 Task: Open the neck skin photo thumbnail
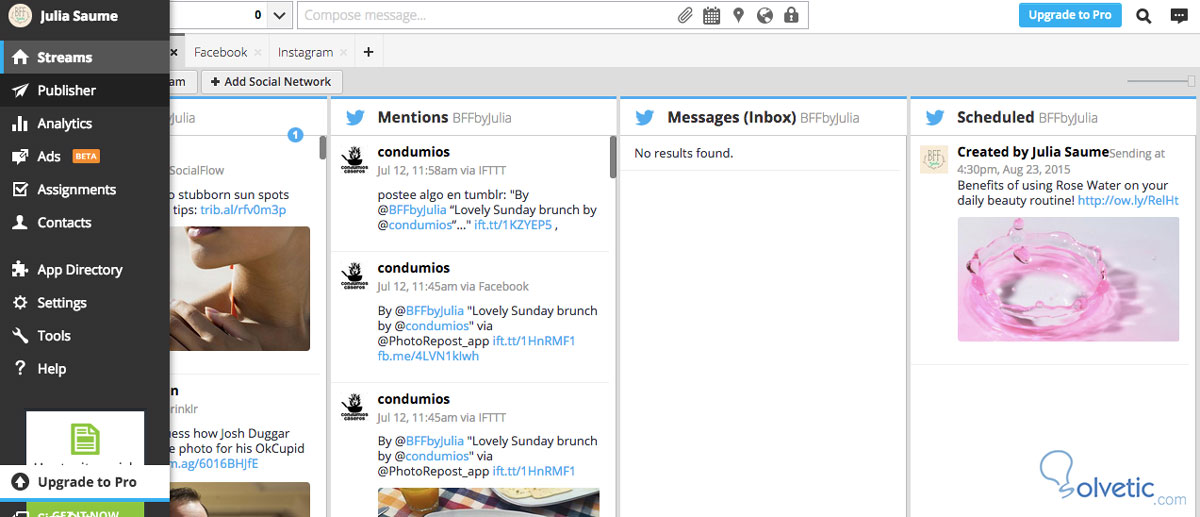point(240,288)
